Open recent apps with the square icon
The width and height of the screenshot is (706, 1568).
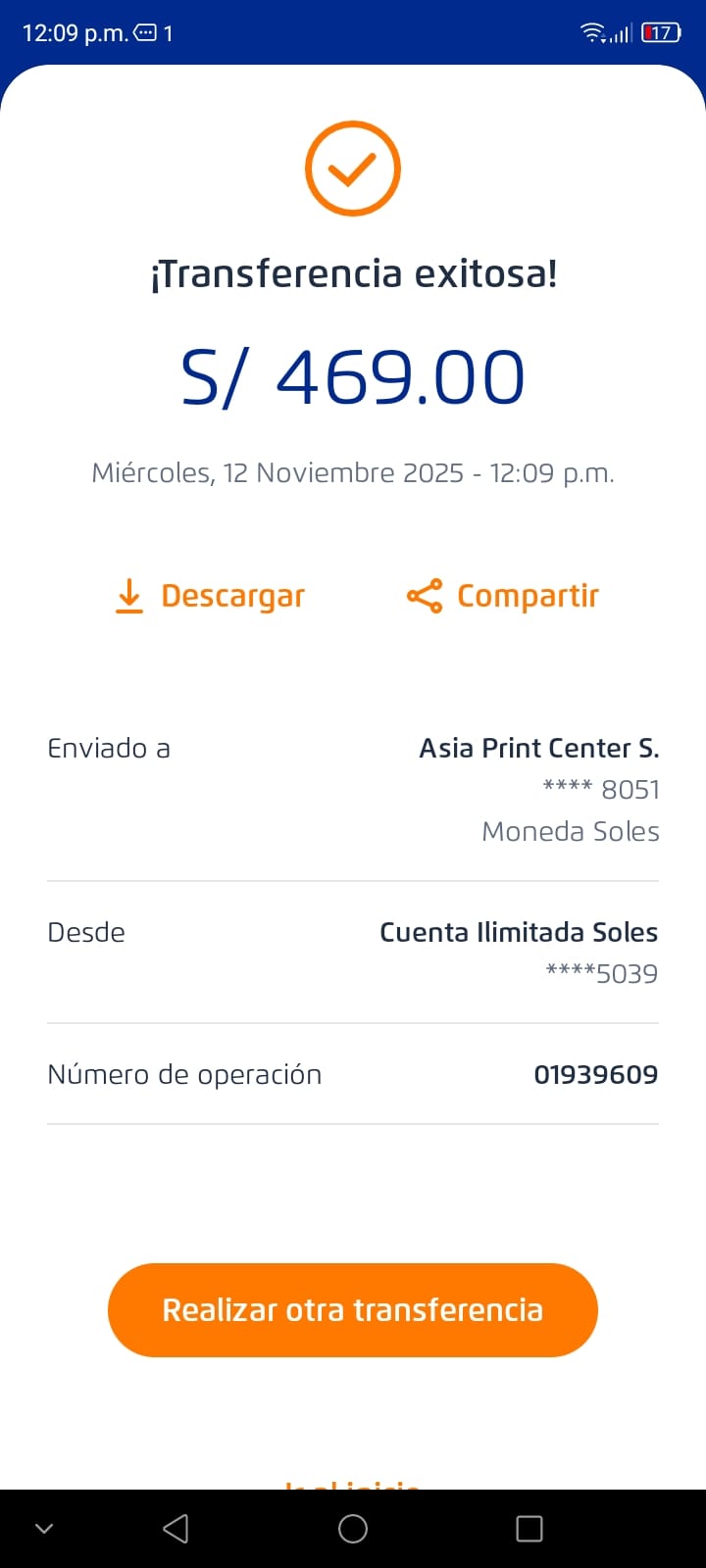529,1529
